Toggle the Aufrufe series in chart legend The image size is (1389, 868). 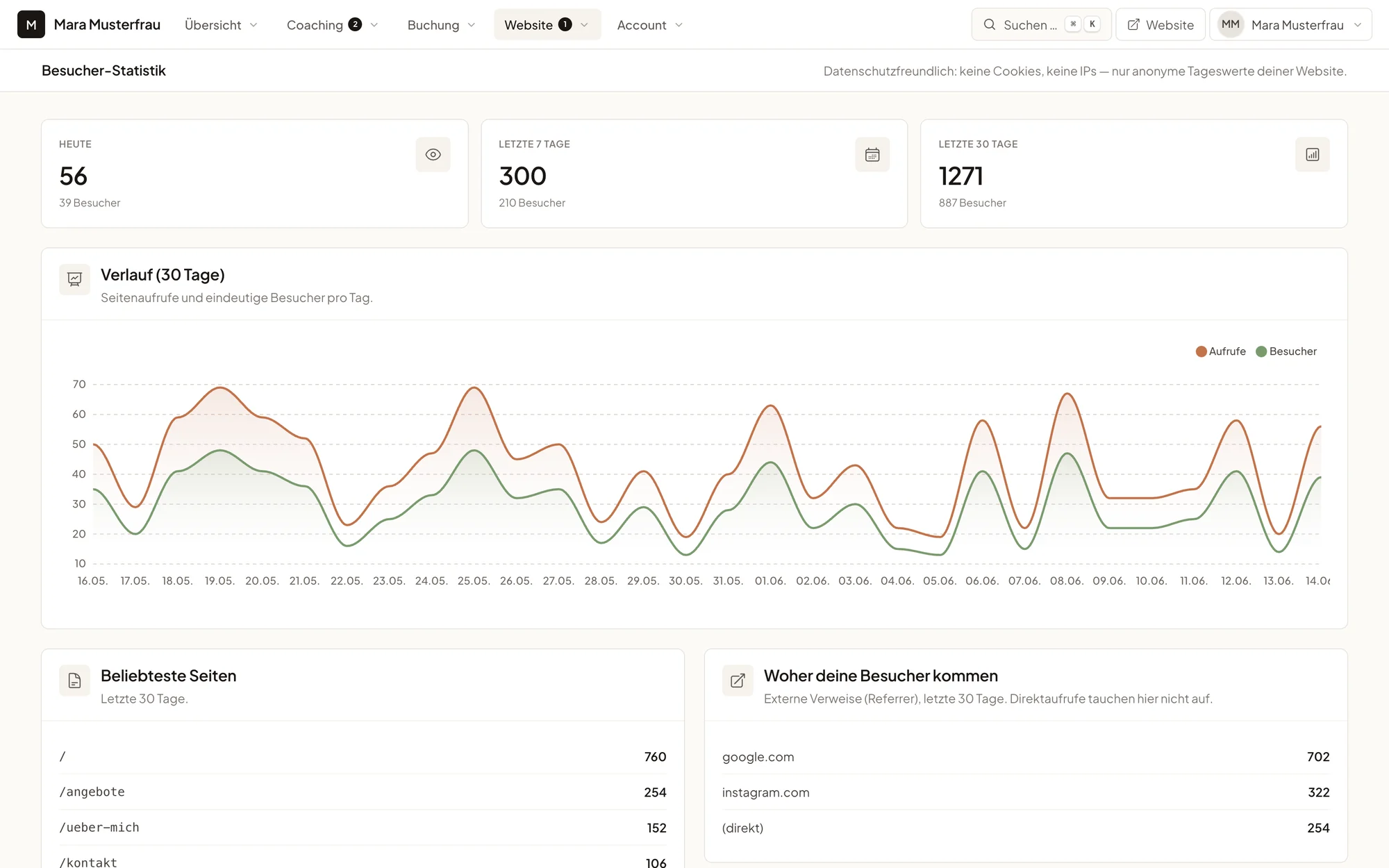tap(1220, 351)
